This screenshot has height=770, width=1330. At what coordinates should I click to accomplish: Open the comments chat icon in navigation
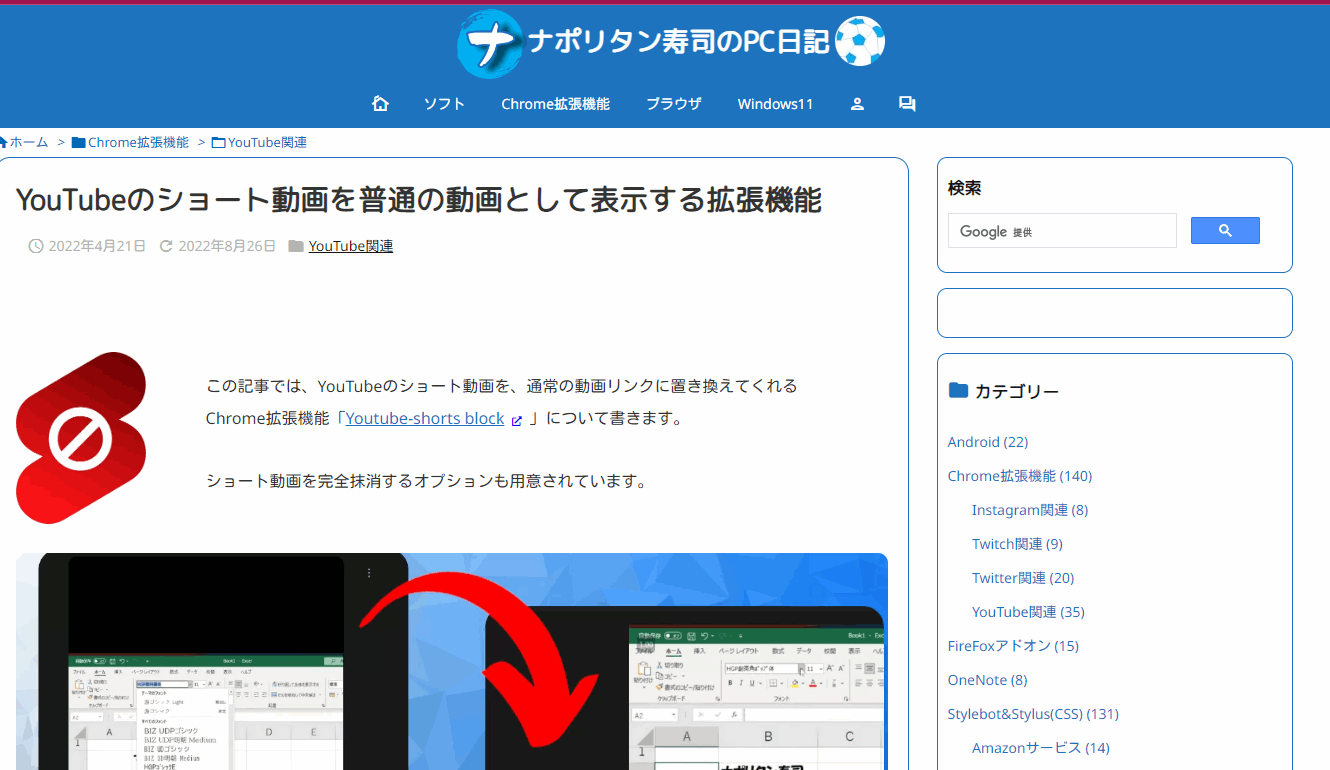[907, 103]
